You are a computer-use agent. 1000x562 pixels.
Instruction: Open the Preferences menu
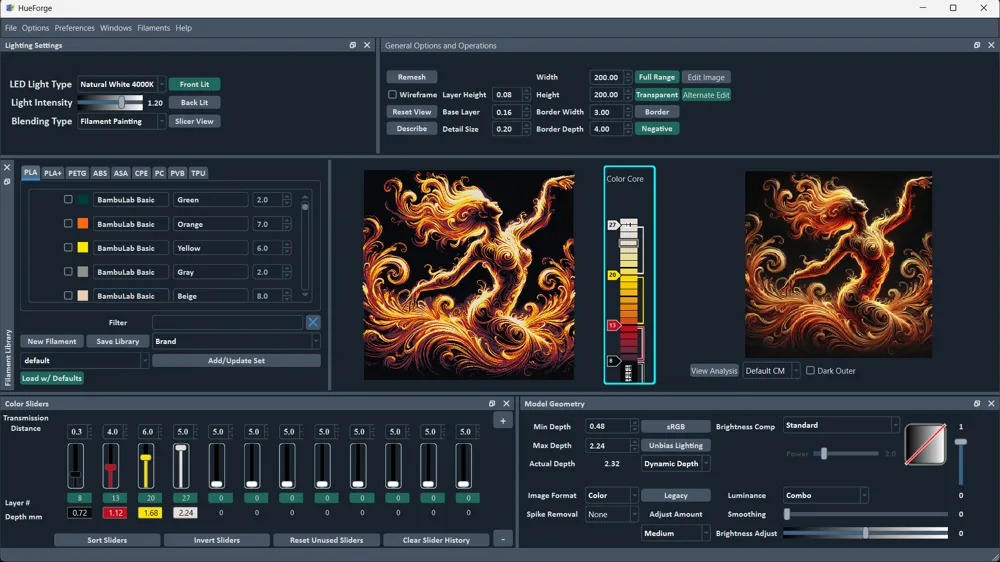(x=75, y=28)
